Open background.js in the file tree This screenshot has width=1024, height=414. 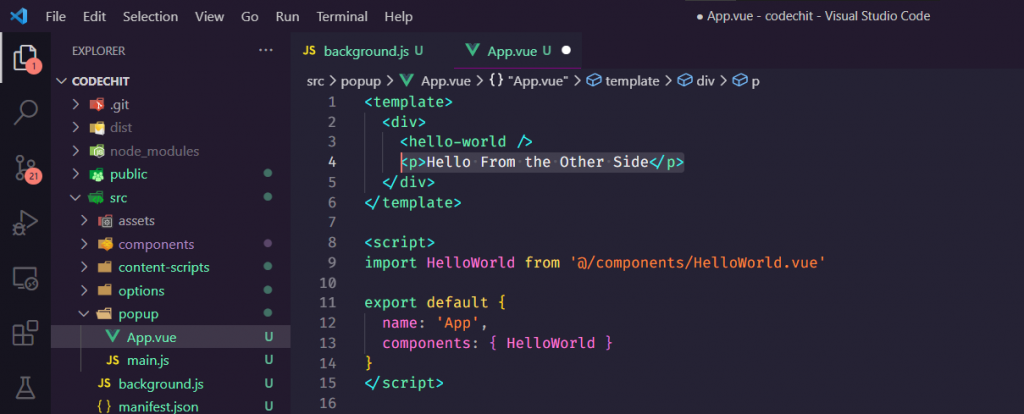click(170, 383)
